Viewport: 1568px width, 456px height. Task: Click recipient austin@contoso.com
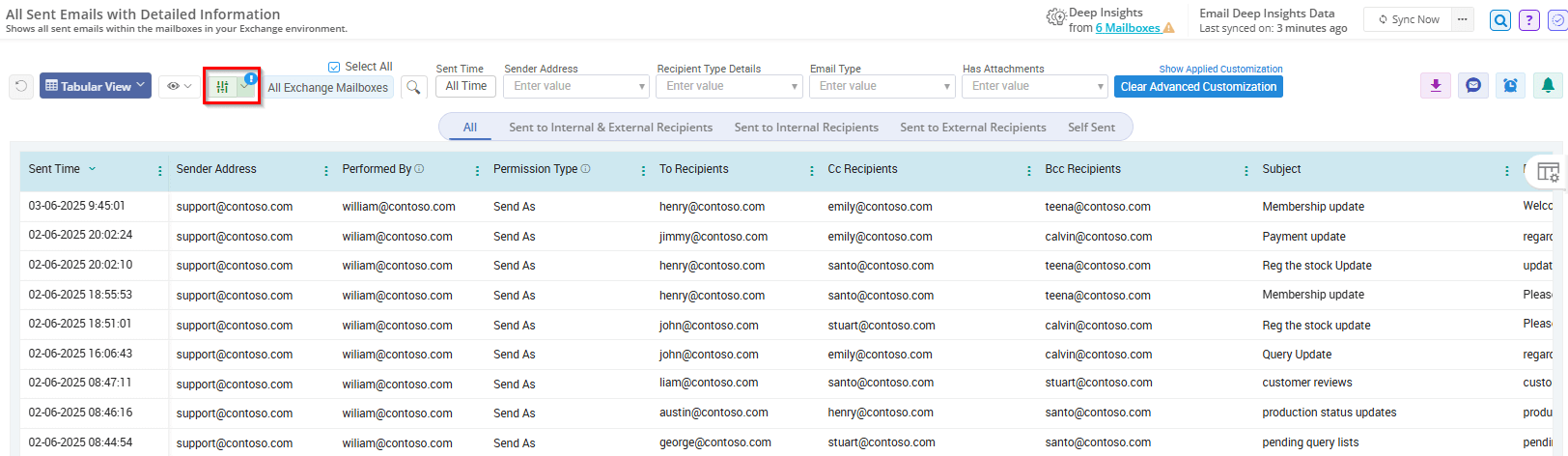[x=714, y=413]
